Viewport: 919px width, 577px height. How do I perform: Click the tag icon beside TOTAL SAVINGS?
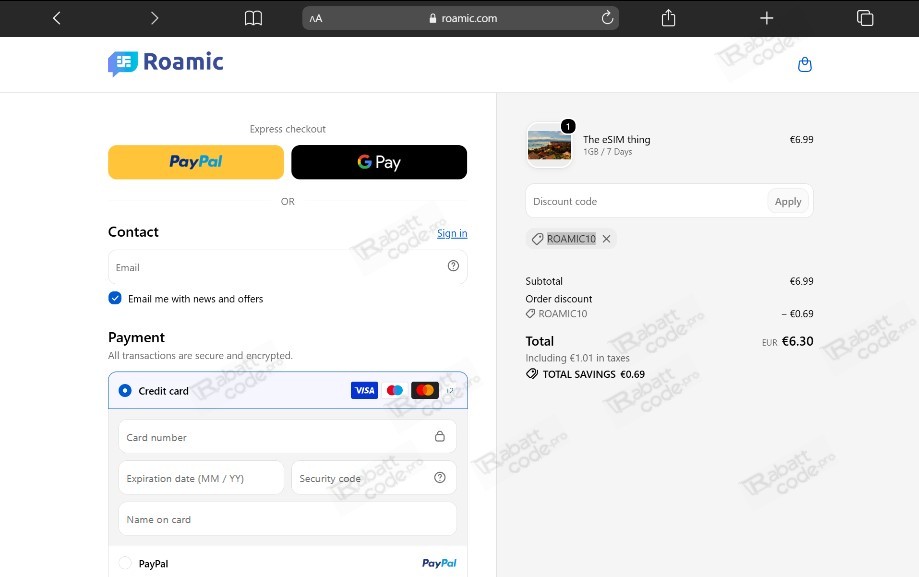pyautogui.click(x=532, y=374)
